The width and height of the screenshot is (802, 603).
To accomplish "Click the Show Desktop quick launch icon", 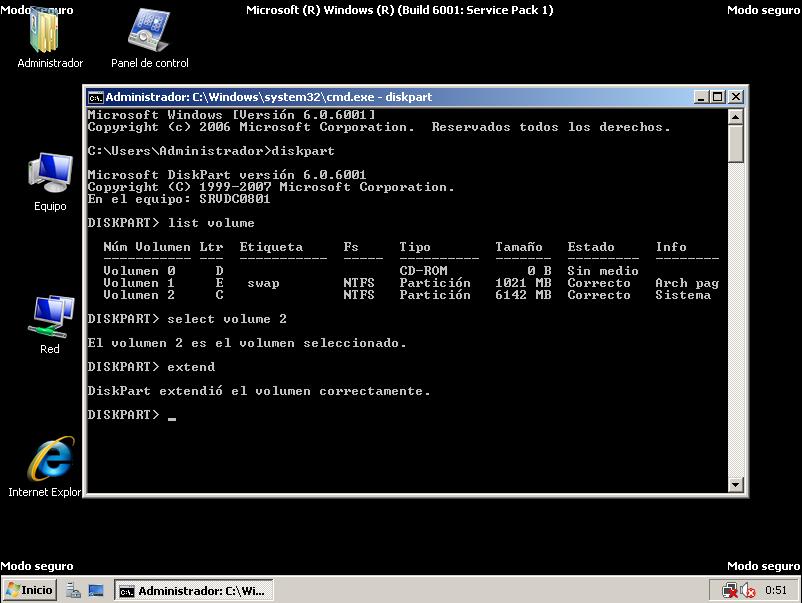I will tap(96, 590).
